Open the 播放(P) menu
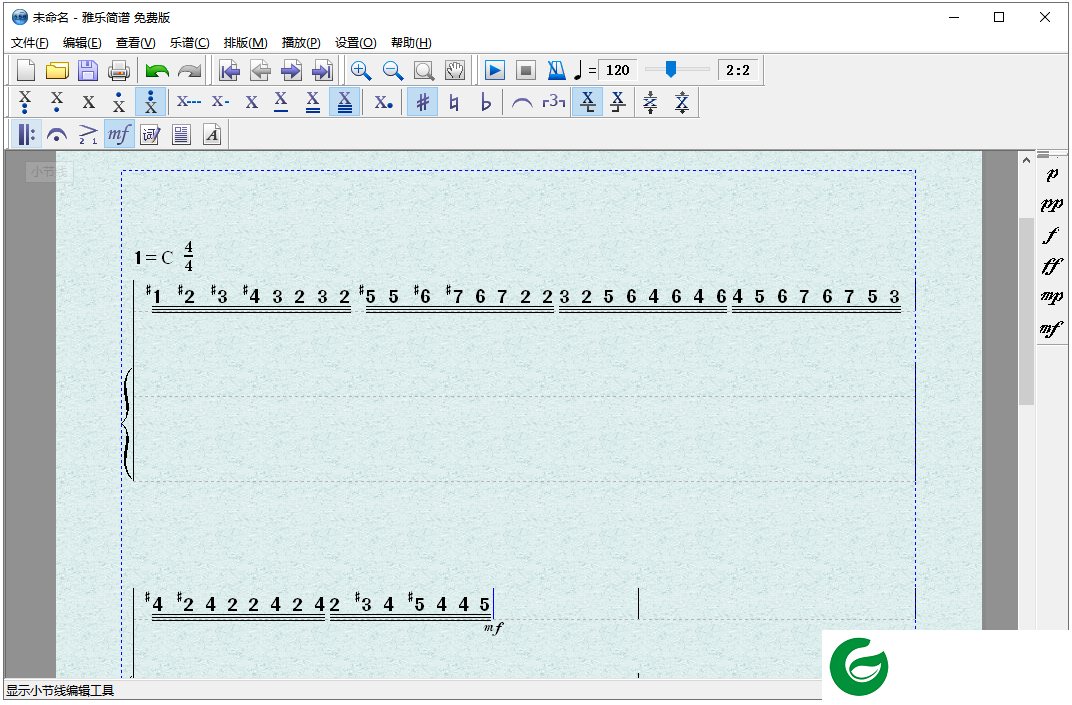 [301, 42]
